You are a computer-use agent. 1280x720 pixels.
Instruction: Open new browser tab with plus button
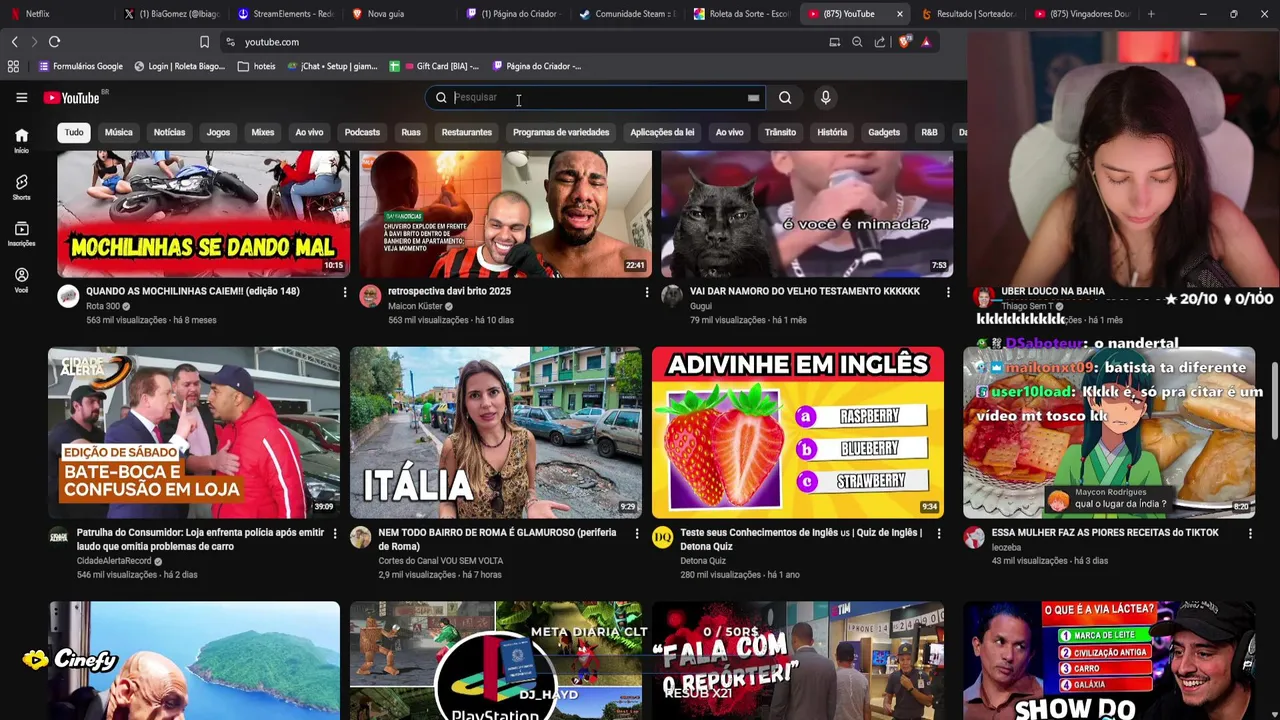(1151, 14)
